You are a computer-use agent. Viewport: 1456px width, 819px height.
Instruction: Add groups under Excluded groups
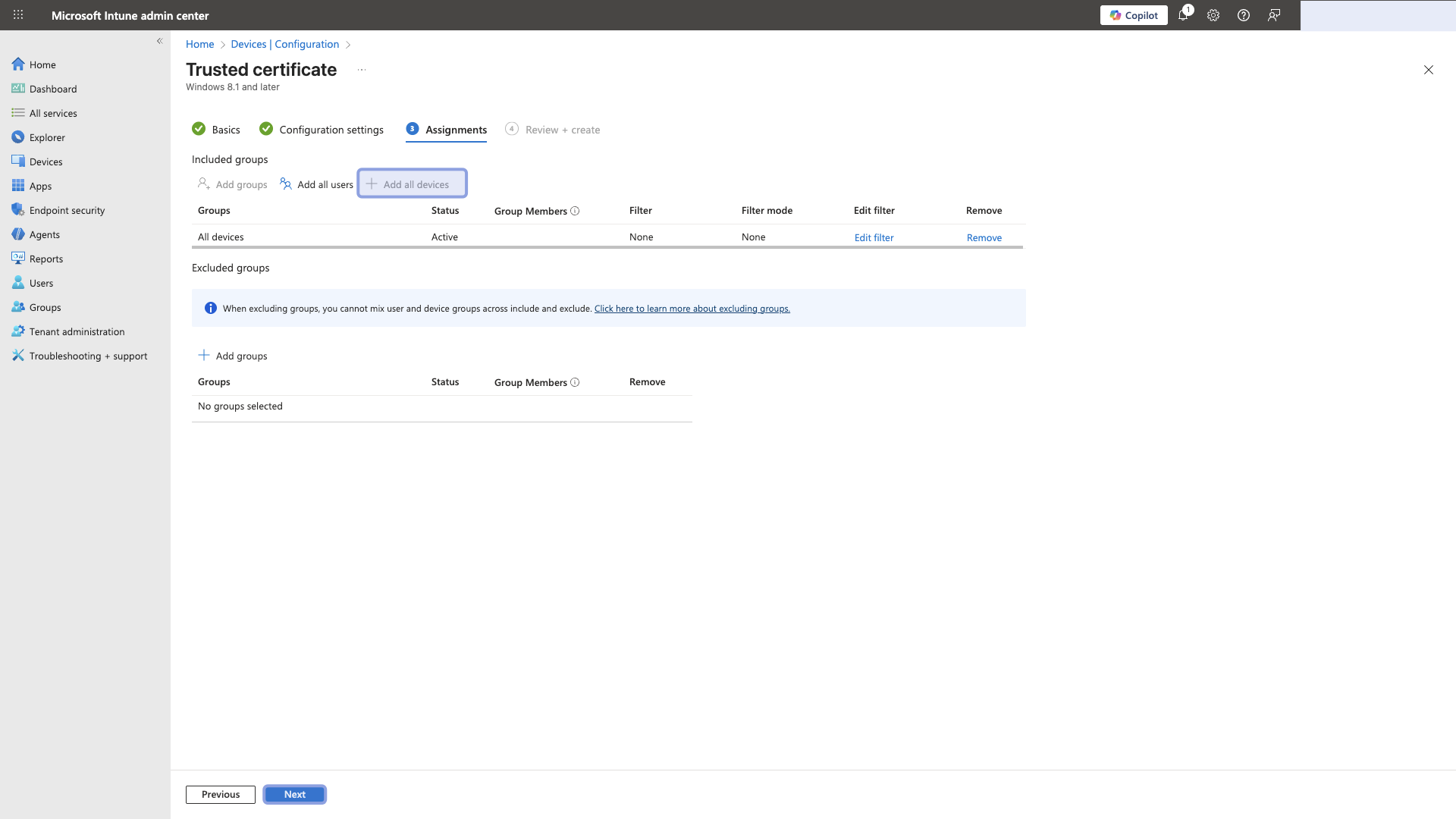tap(233, 356)
